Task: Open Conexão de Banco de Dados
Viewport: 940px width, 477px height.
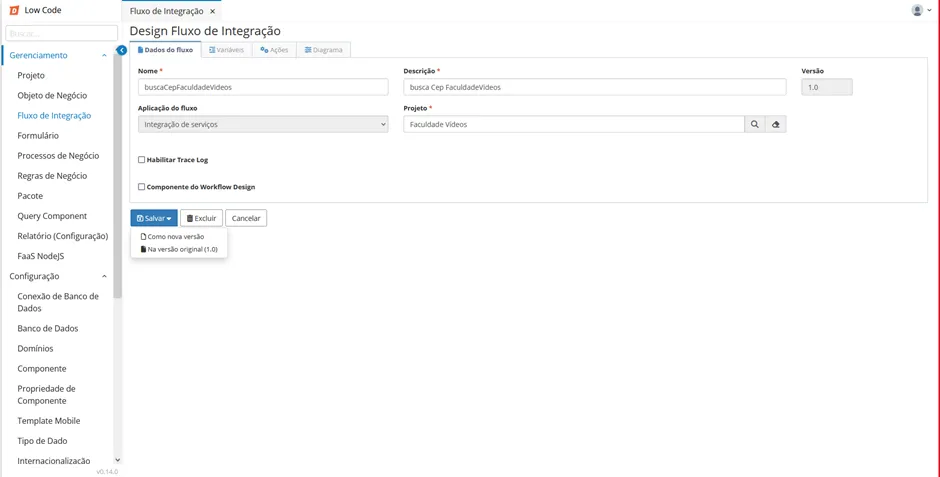Action: coord(58,302)
